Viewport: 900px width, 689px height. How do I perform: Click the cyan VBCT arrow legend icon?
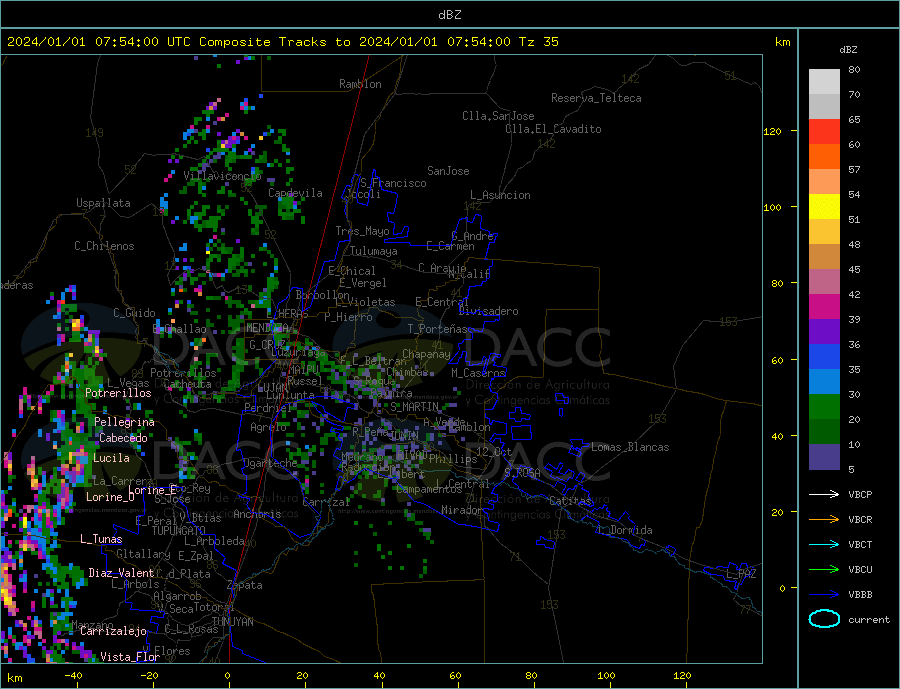click(824, 544)
